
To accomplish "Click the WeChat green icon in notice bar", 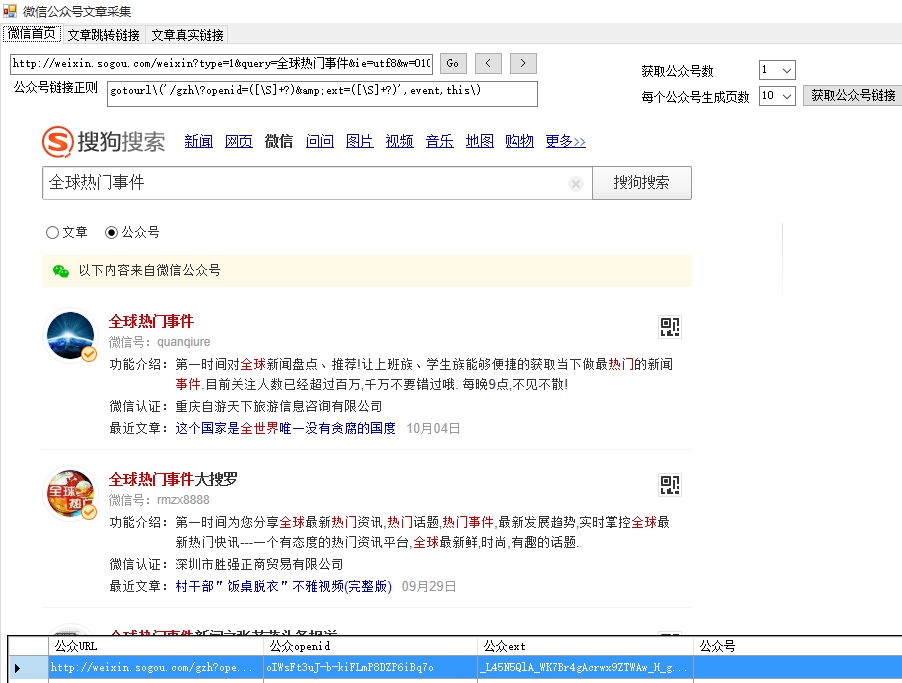I will pyautogui.click(x=60, y=270).
